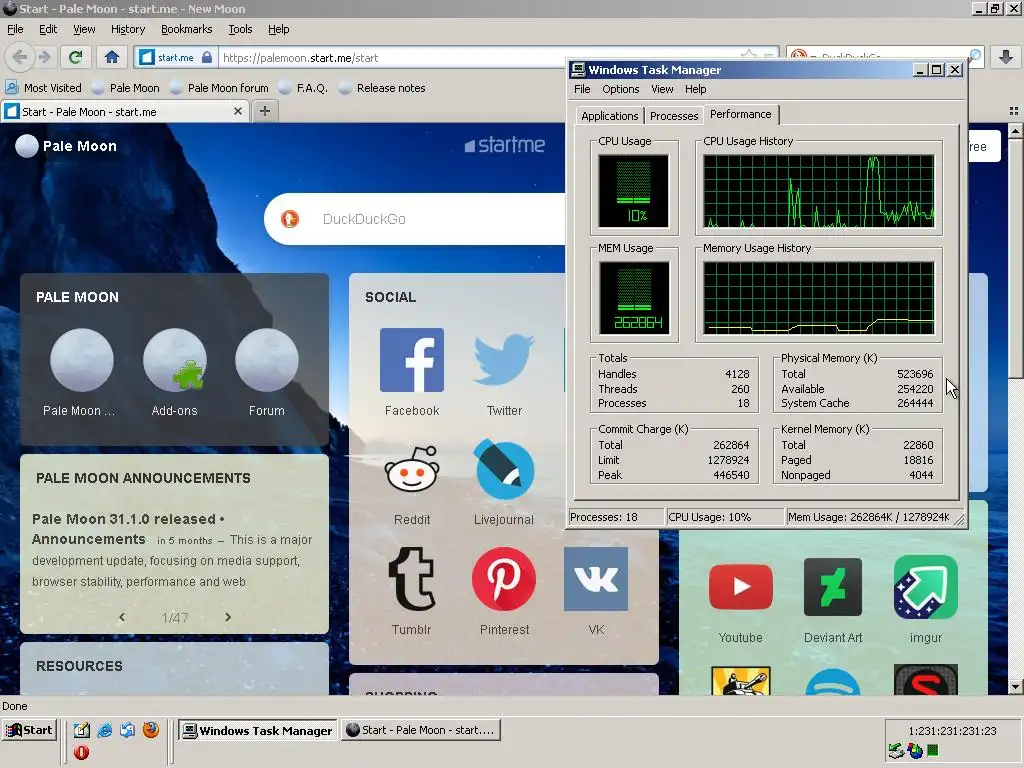Open Task Manager Options menu
1024x768 pixels.
620,89
